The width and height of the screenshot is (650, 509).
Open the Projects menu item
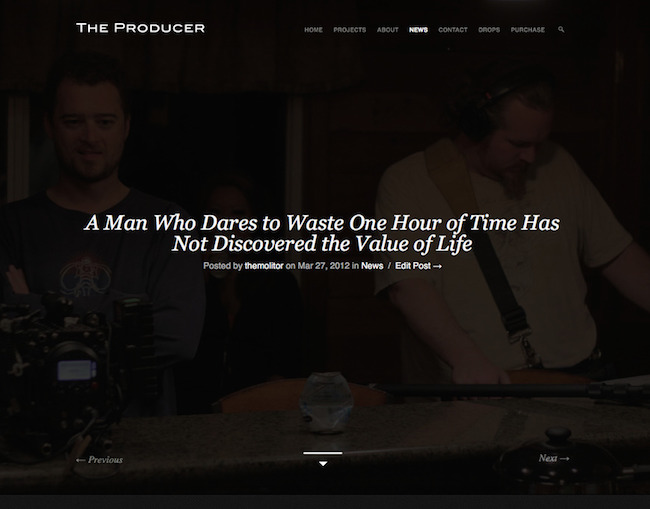coord(349,30)
